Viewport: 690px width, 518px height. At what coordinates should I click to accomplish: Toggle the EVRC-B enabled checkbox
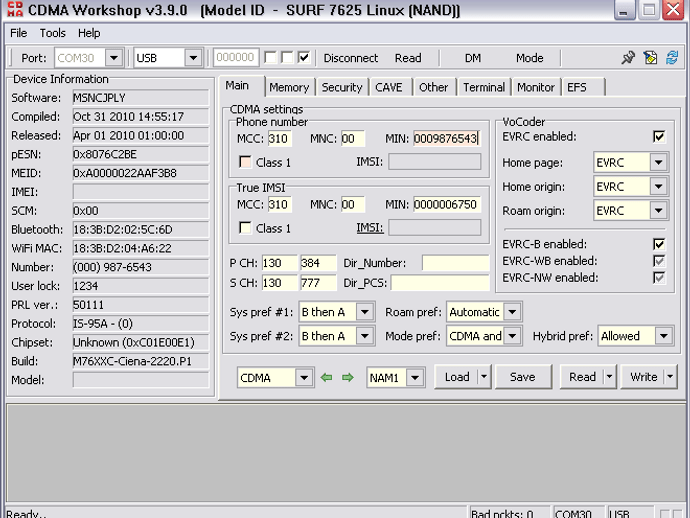659,244
